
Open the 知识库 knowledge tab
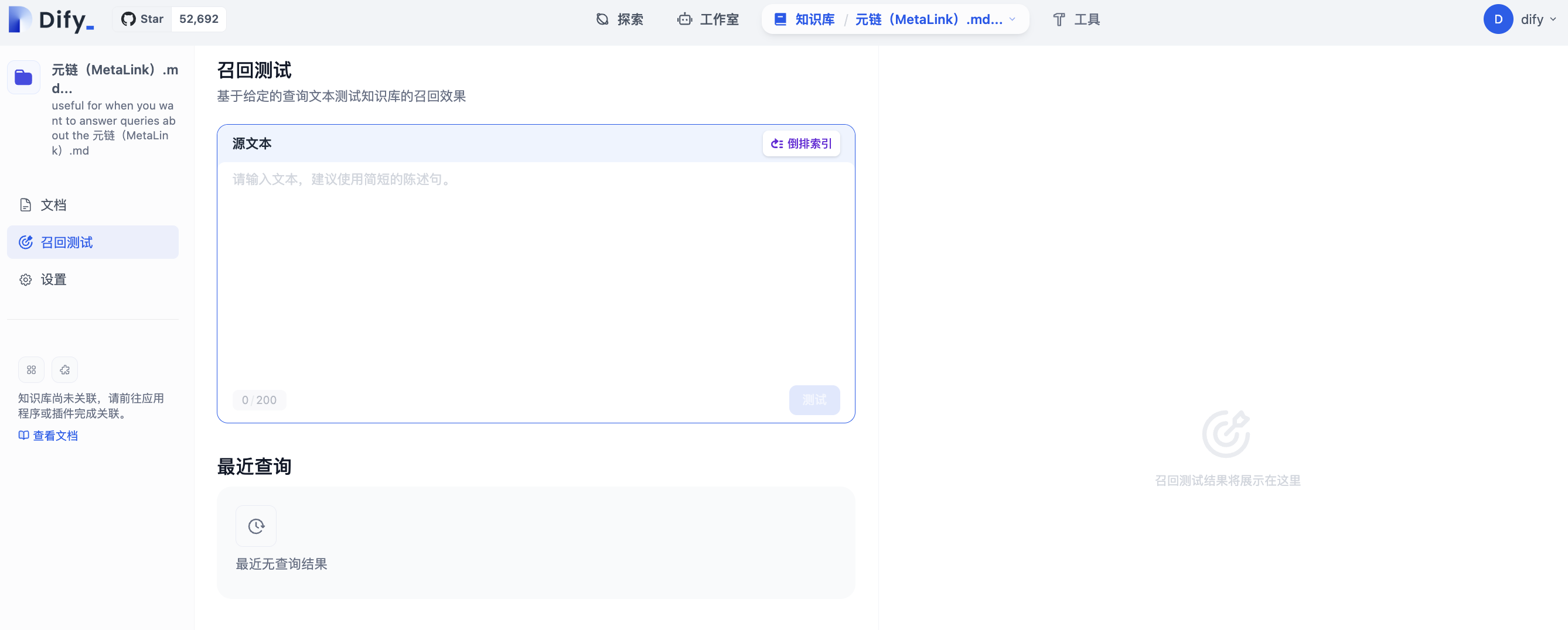tap(804, 19)
